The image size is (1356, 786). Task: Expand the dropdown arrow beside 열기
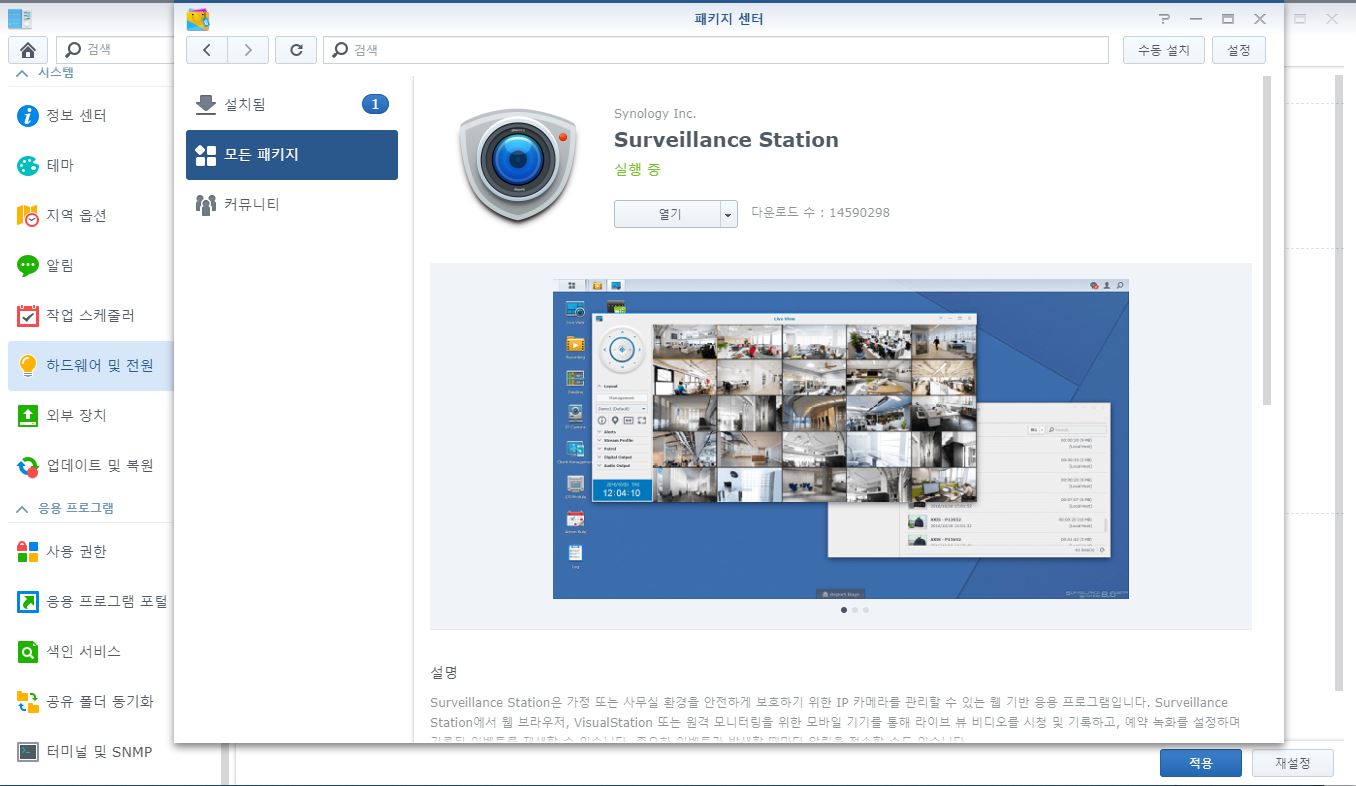pos(729,214)
